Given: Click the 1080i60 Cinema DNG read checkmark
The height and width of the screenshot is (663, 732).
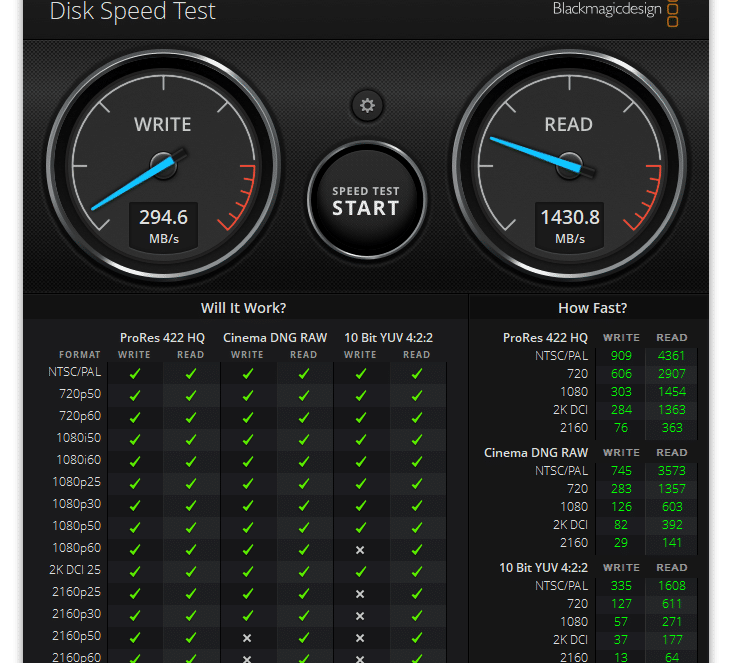Looking at the screenshot, I should pyautogui.click(x=304, y=461).
